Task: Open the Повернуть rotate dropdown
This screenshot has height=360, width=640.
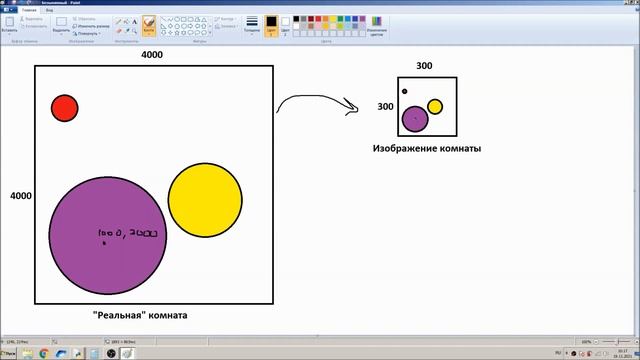Action: (87, 33)
